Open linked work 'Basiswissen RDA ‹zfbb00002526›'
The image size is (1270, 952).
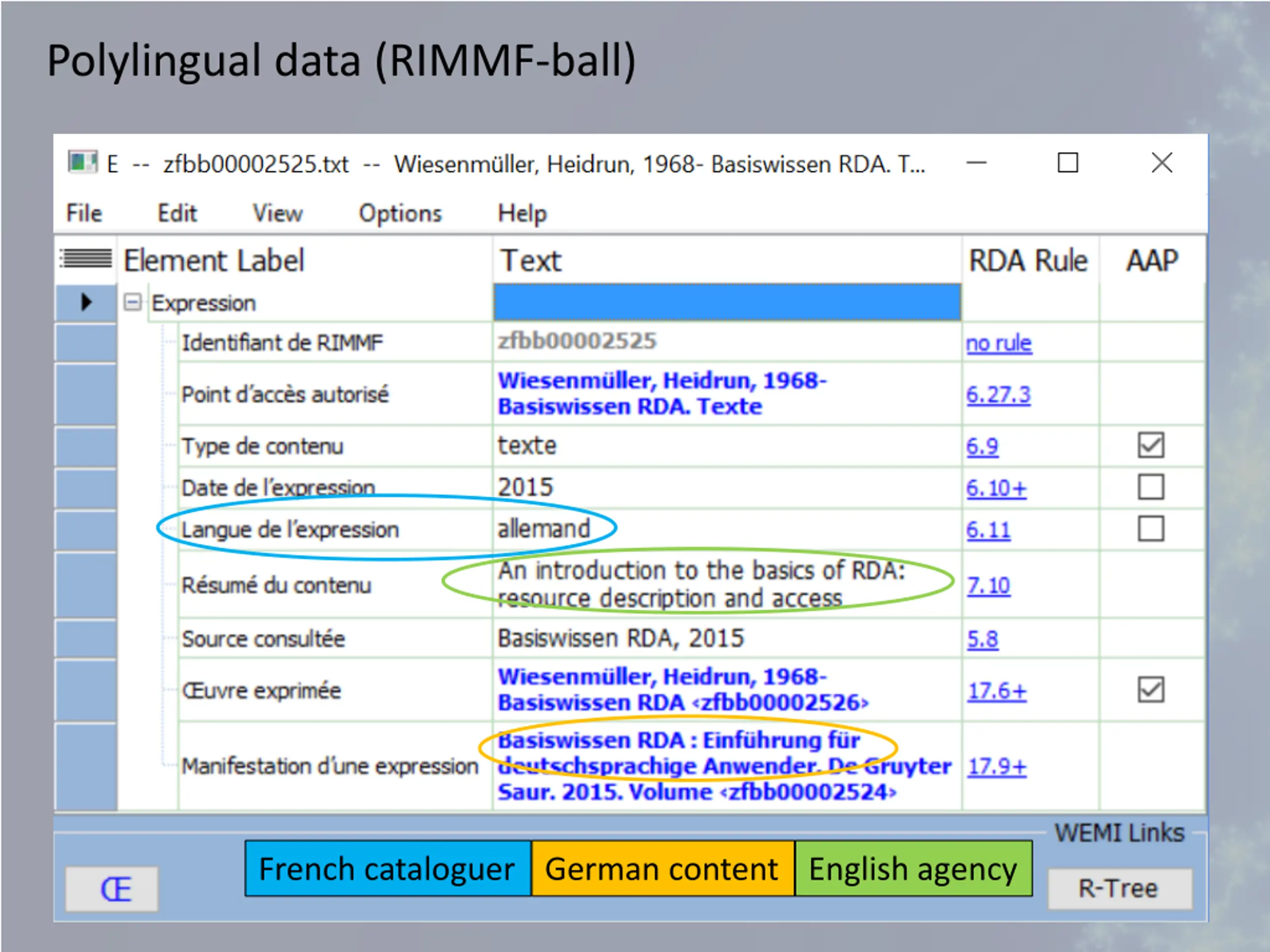[x=683, y=690]
